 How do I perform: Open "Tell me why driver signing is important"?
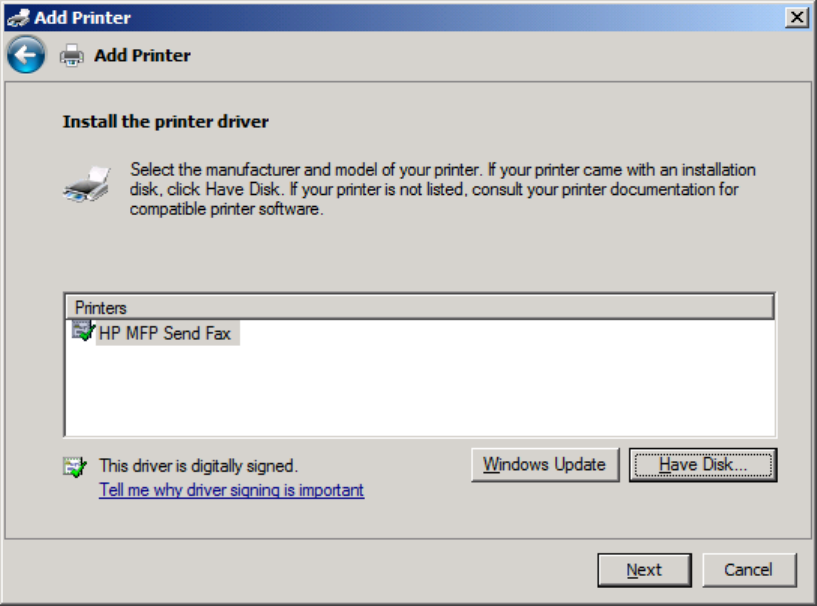tap(231, 490)
